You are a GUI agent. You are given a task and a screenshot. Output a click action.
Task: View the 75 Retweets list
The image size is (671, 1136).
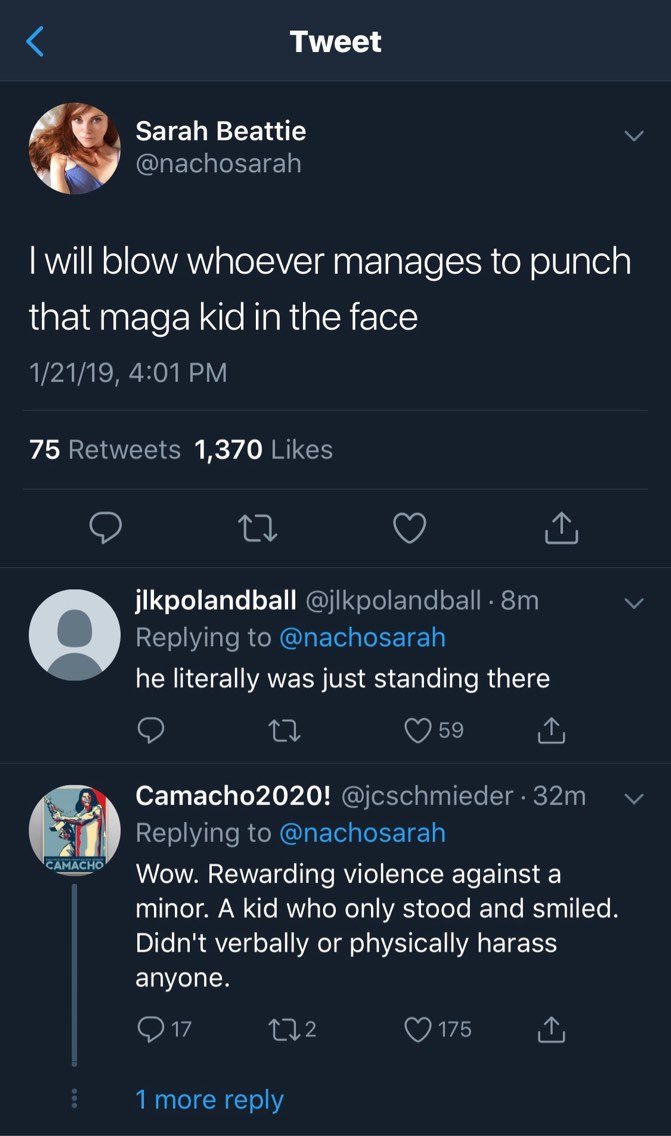105,450
